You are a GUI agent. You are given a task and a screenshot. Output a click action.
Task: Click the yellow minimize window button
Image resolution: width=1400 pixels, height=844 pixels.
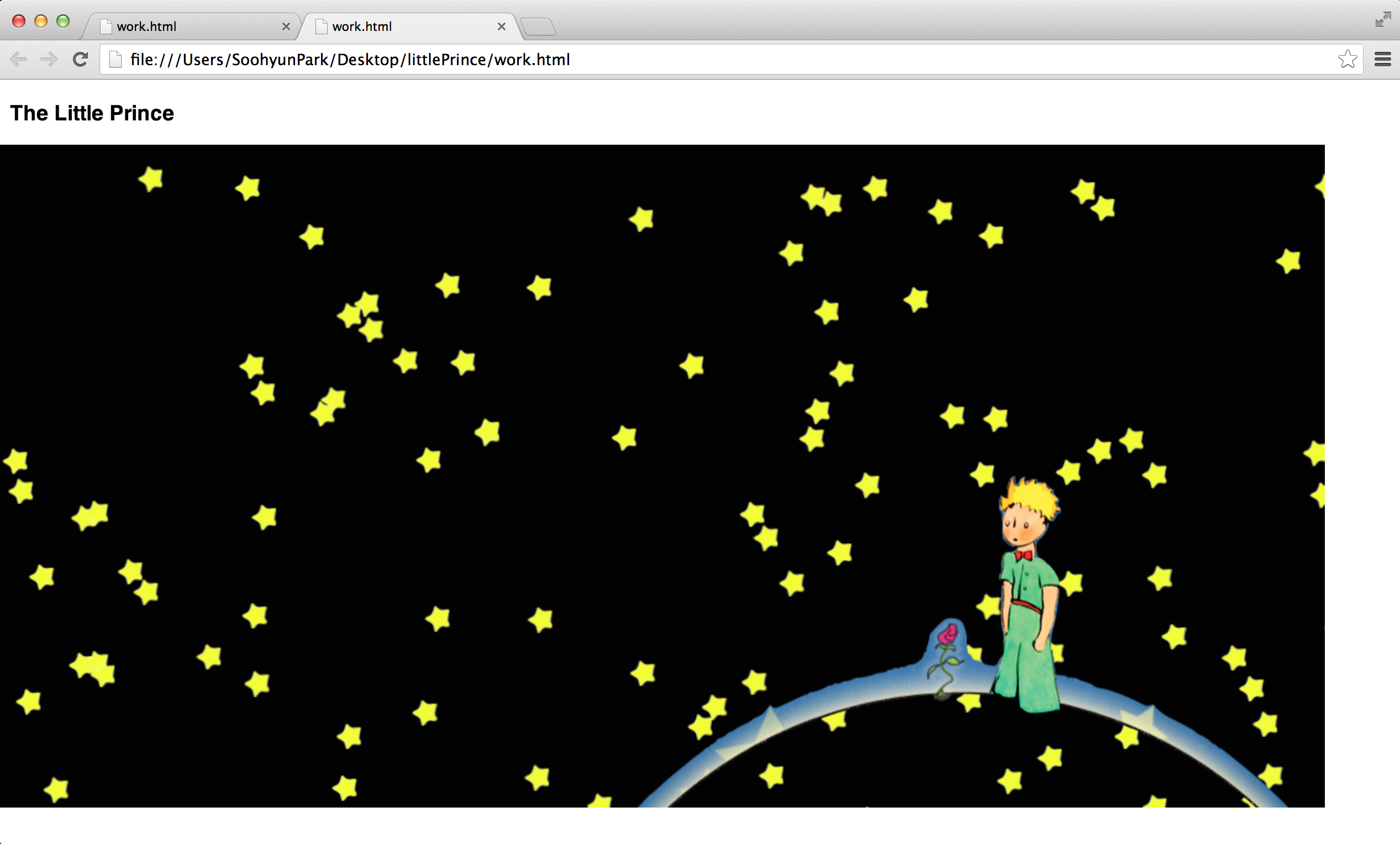[41, 21]
